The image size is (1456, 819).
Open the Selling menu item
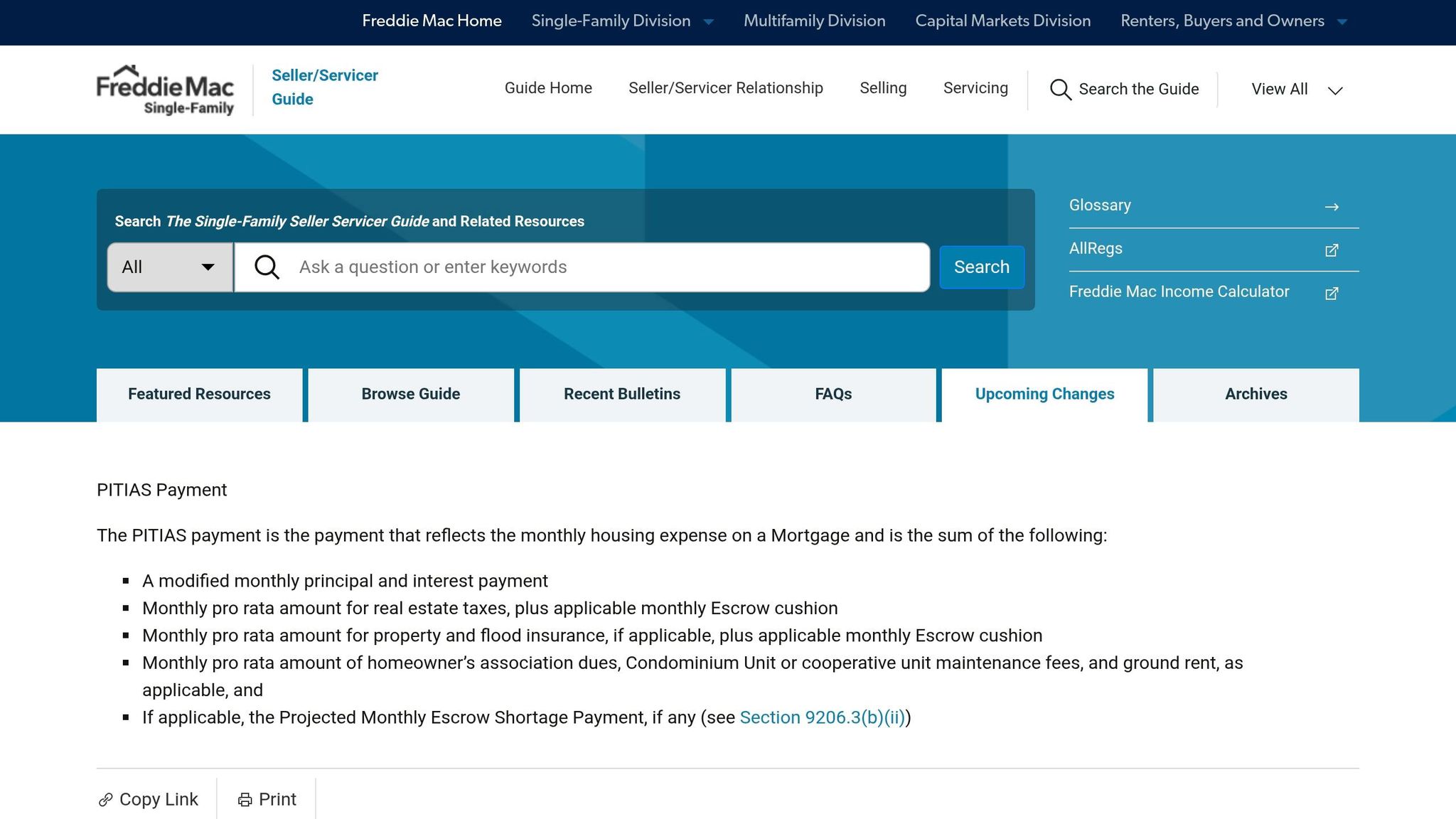[x=883, y=88]
